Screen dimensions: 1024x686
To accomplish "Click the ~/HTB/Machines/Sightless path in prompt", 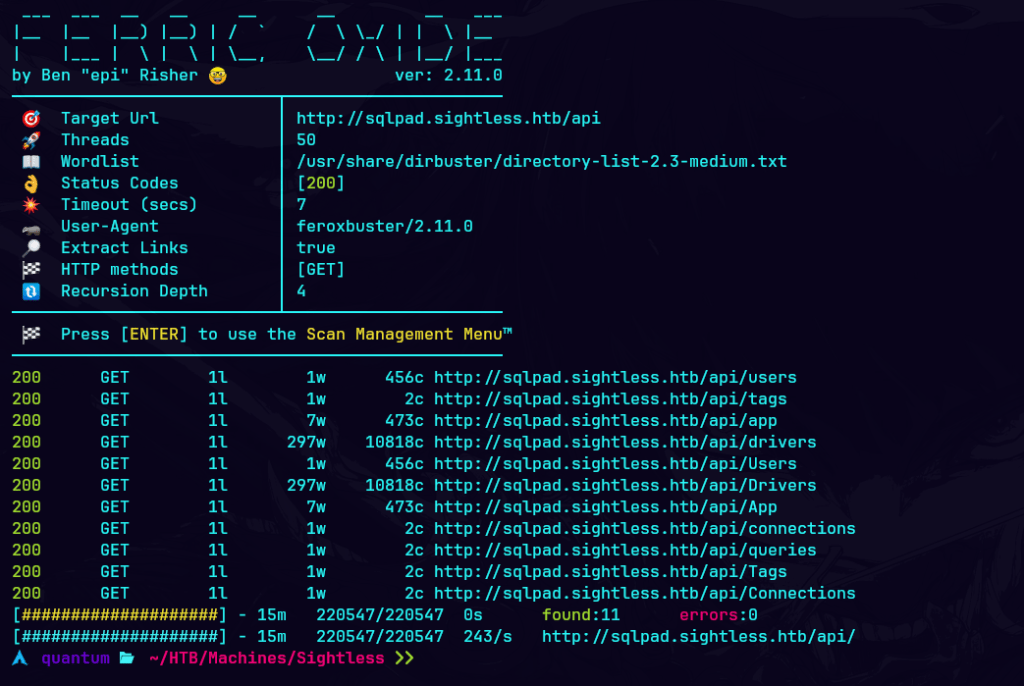I will 266,658.
